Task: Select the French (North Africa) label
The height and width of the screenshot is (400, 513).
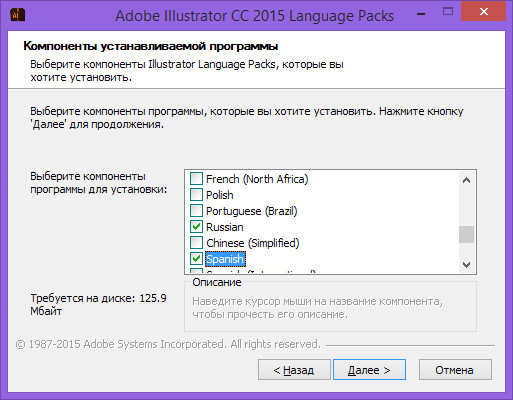Action: (257, 179)
